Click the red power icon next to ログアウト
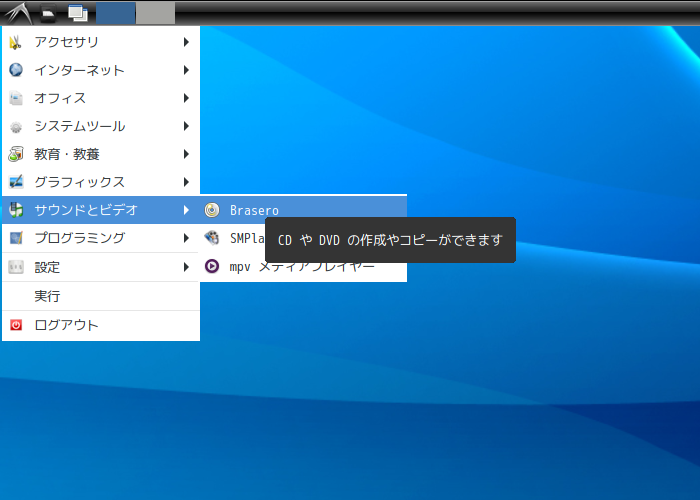Viewport: 700px width, 500px height. click(x=16, y=325)
